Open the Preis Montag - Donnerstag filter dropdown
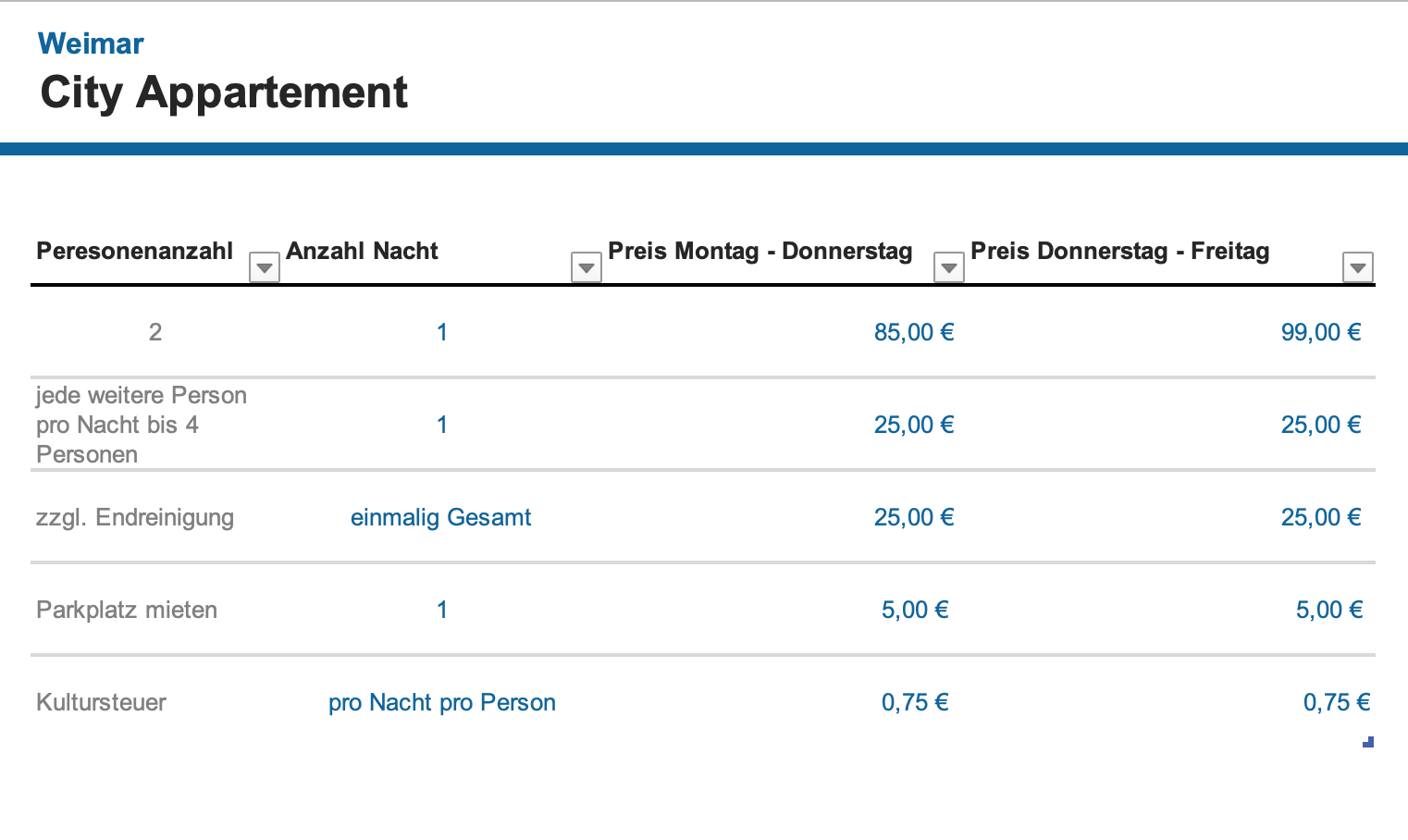 (949, 267)
